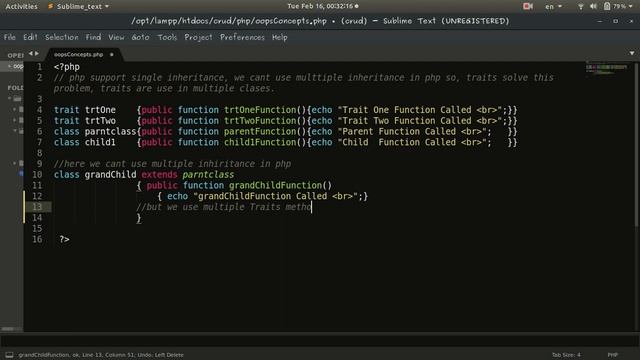Open the Preferences menu
The image size is (640, 360).
coord(242,37)
